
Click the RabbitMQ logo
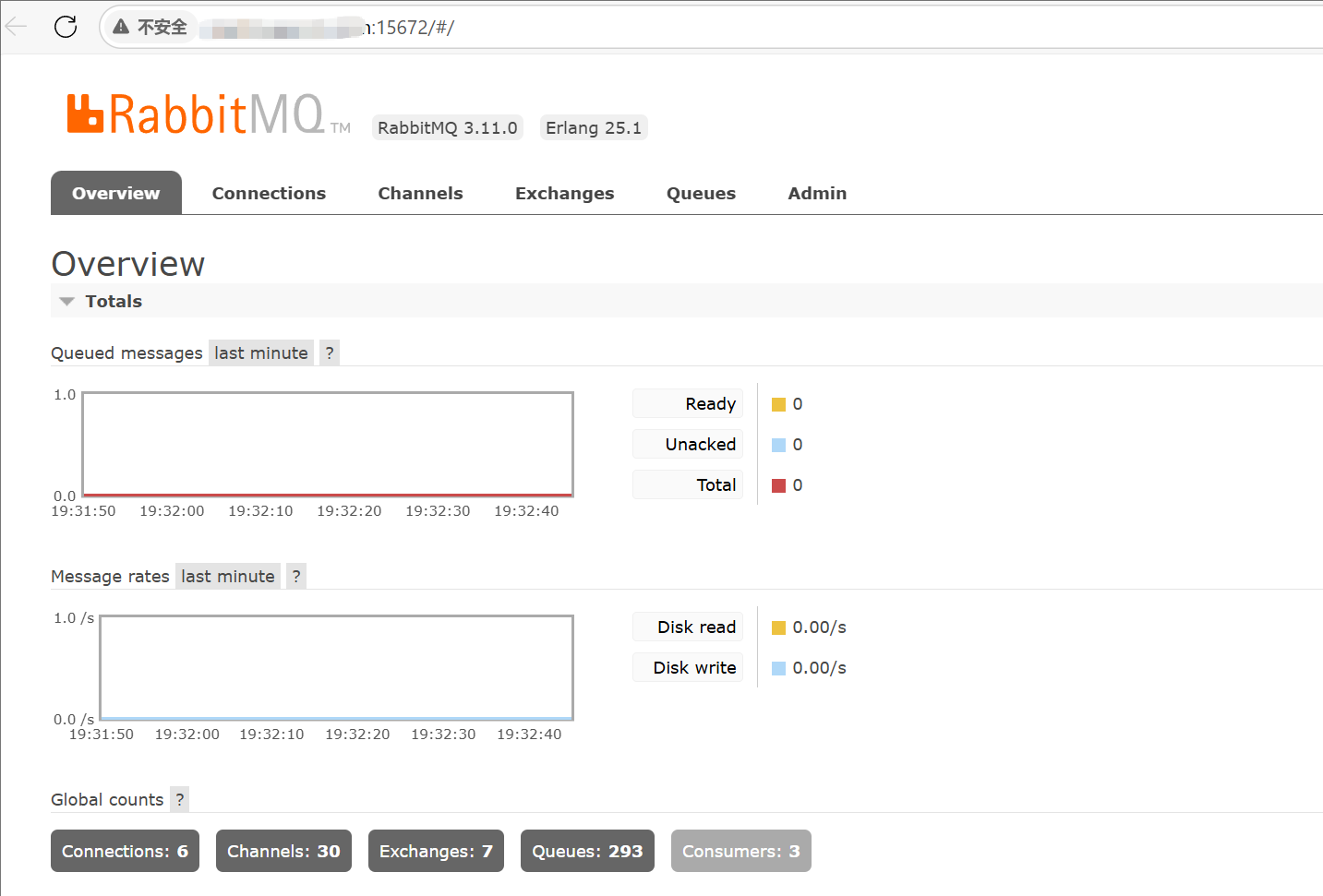(x=209, y=114)
